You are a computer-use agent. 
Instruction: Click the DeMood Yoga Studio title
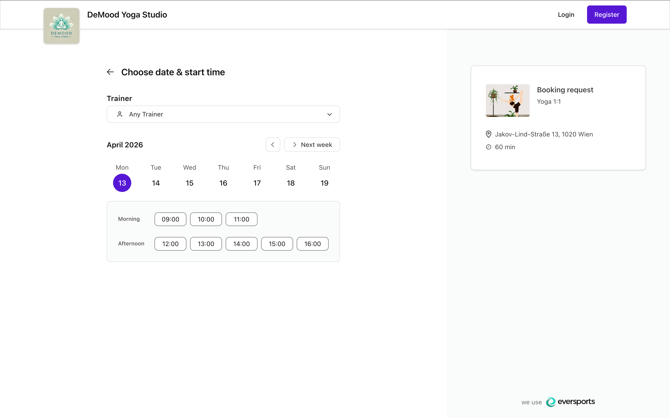[x=127, y=15]
